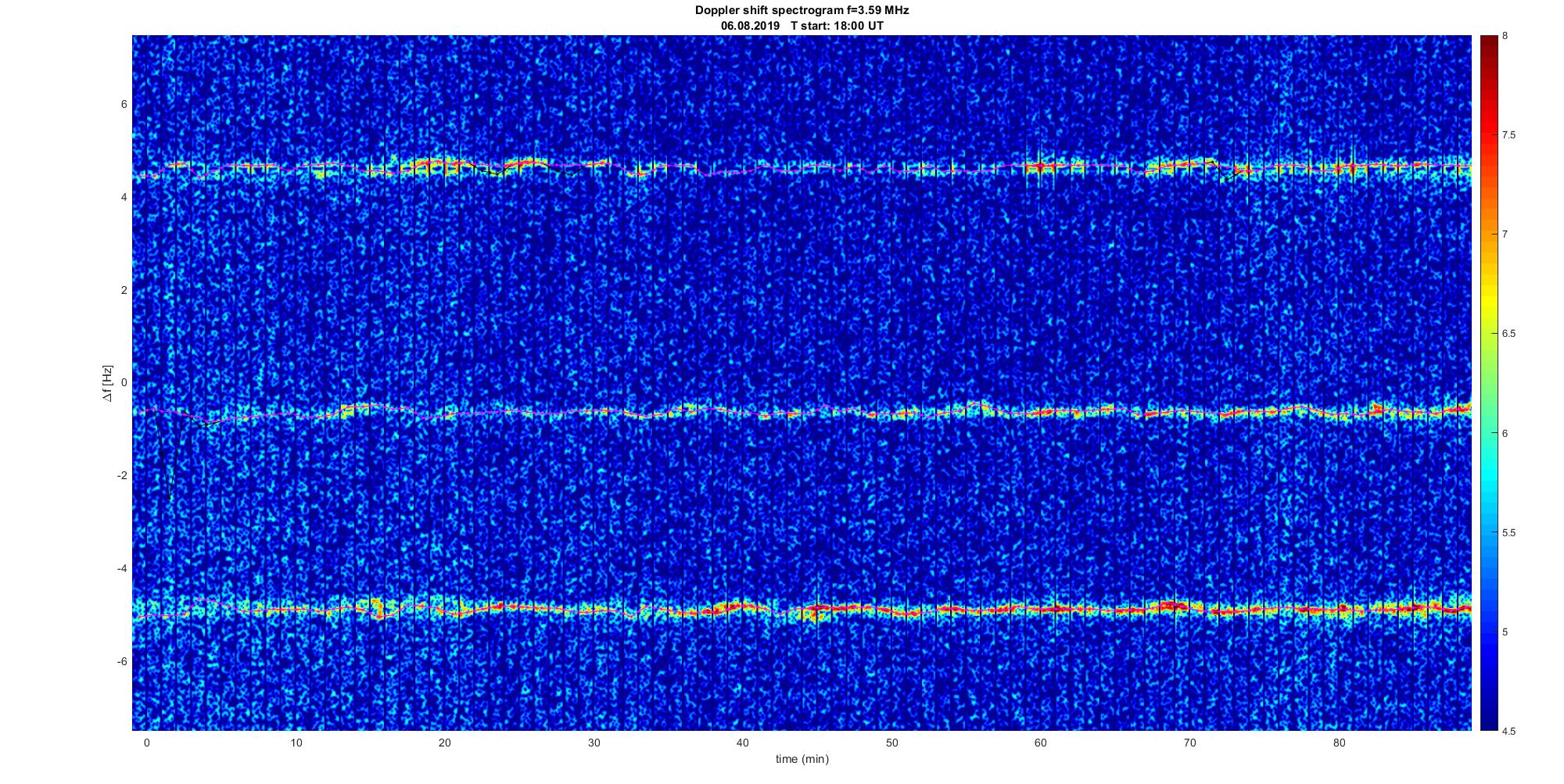Click the x-axis label 'time (min)'

802,759
